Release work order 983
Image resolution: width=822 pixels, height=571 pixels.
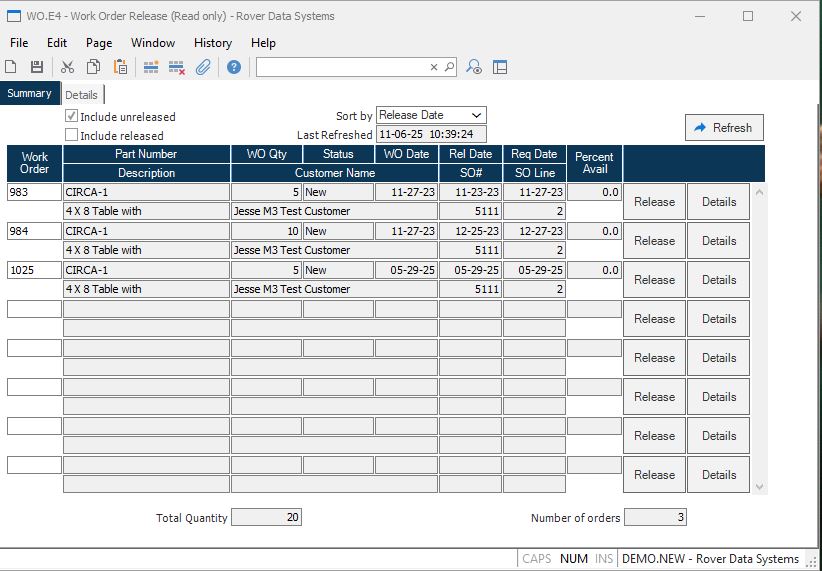654,202
